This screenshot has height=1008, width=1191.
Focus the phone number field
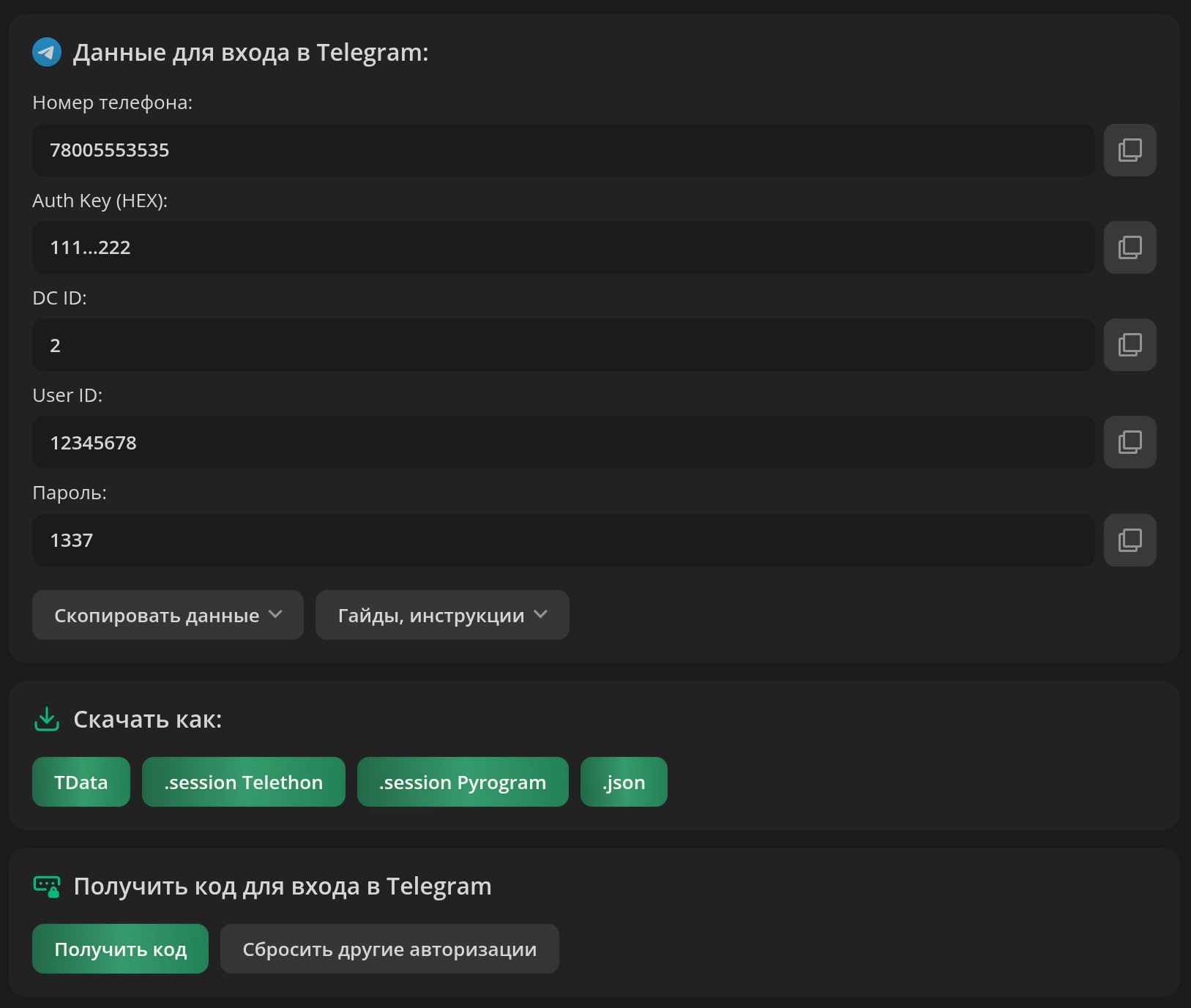pyautogui.click(x=563, y=150)
